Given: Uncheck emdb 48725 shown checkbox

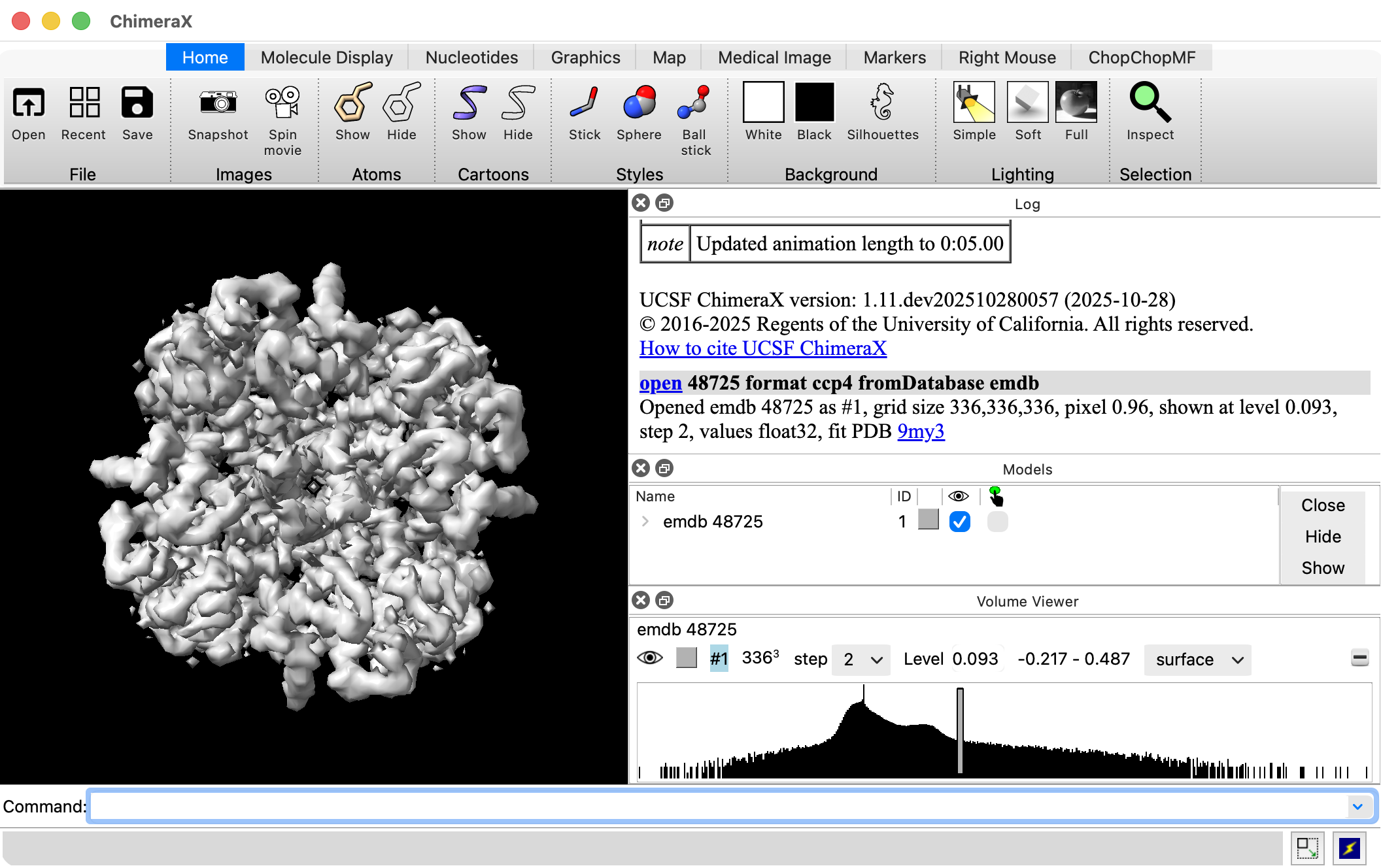Looking at the screenshot, I should pos(959,522).
